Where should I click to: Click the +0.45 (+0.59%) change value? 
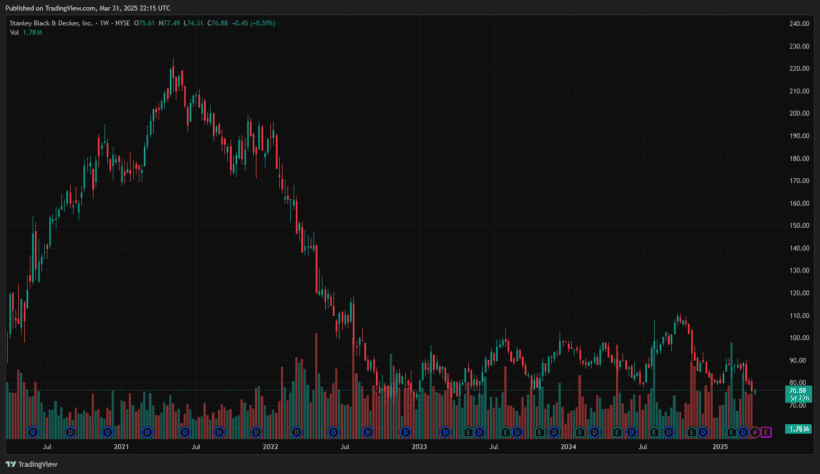255,22
